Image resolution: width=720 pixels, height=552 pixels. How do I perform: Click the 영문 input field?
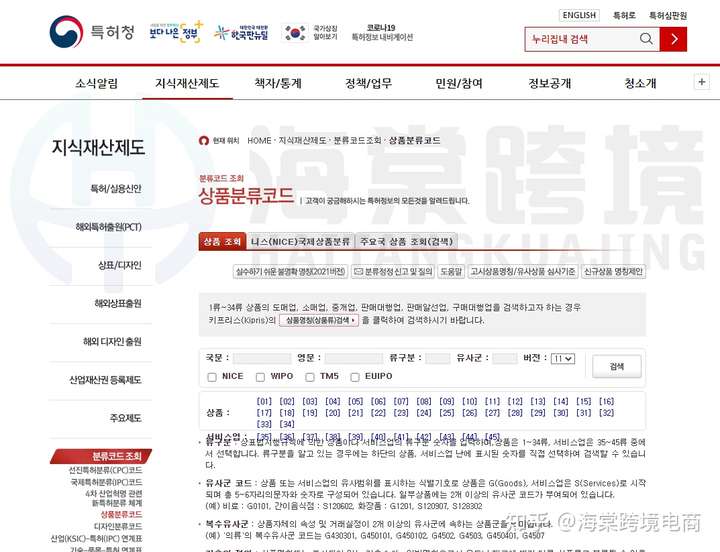pyautogui.click(x=354, y=358)
